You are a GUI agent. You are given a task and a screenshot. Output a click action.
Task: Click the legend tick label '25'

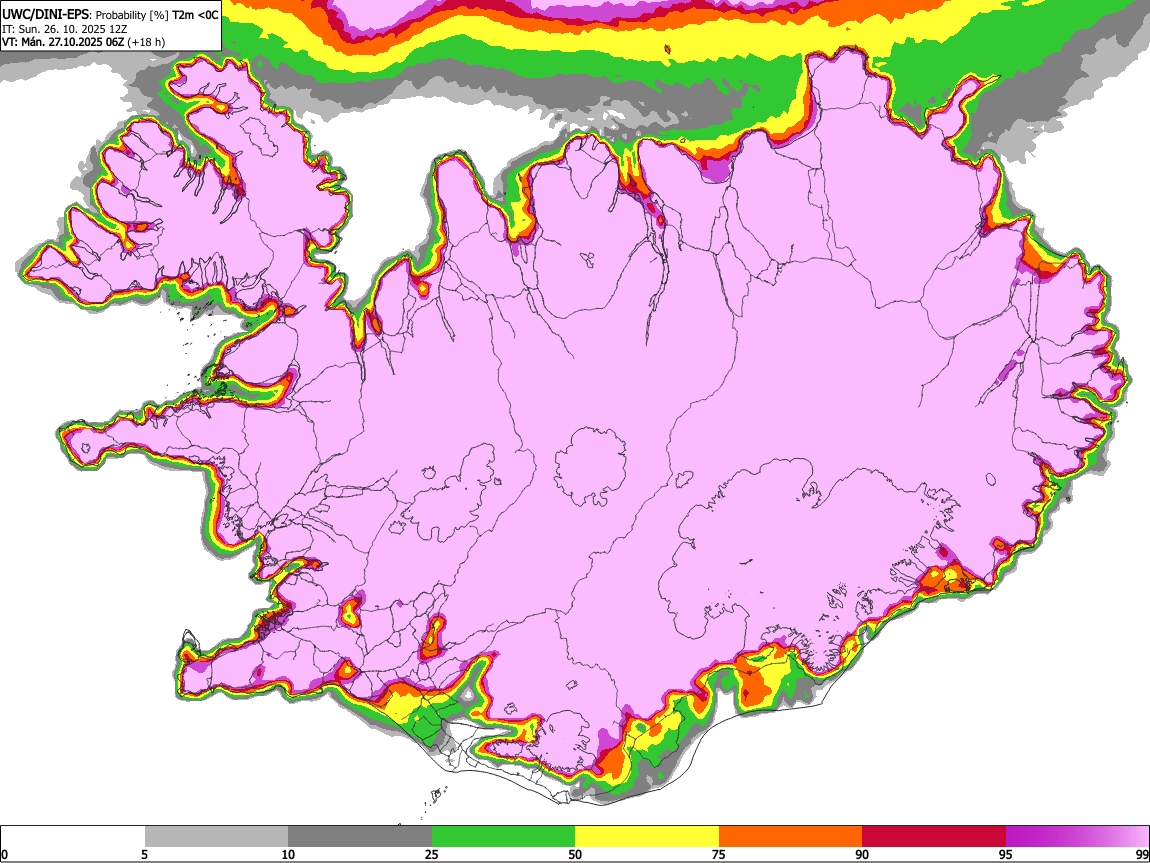pos(432,855)
